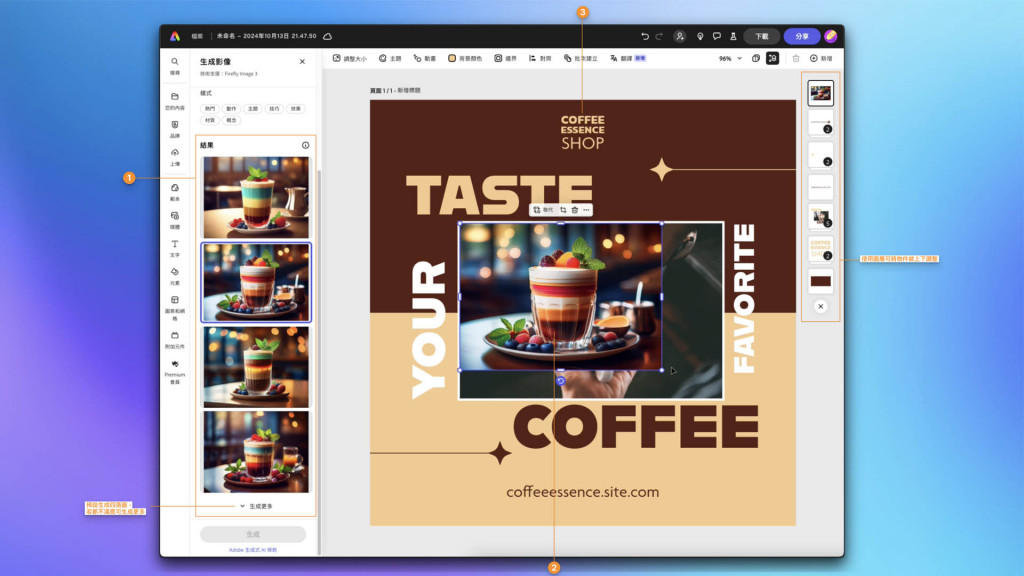This screenshot has width=1024, height=576.
Task: Click the rotate handle below selected image
Action: (560, 381)
